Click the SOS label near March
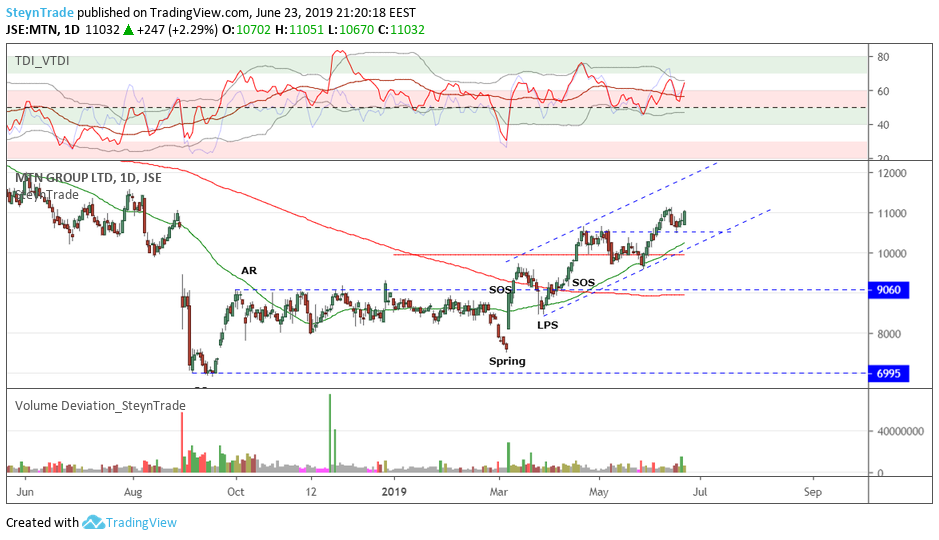 500,290
